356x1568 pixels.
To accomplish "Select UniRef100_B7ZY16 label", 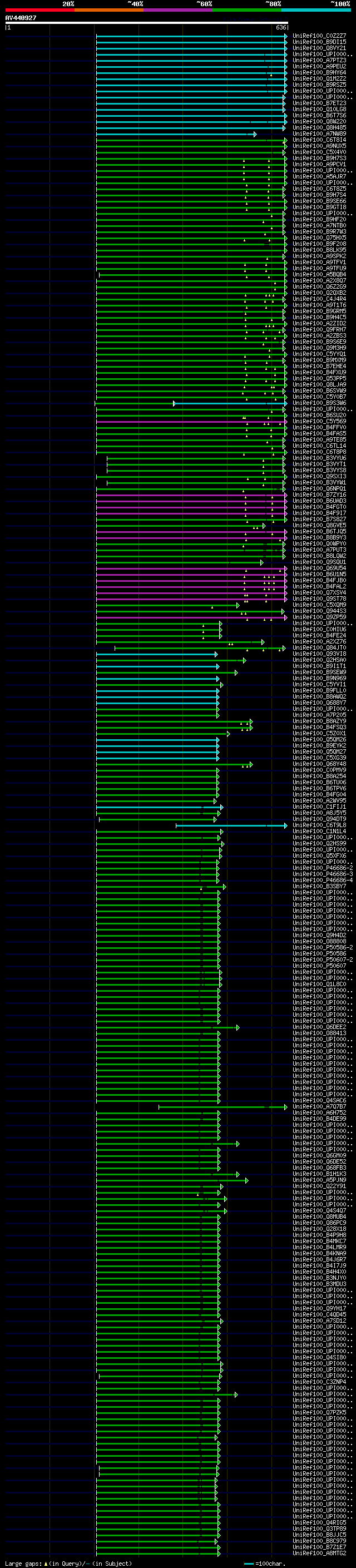I will [319, 495].
